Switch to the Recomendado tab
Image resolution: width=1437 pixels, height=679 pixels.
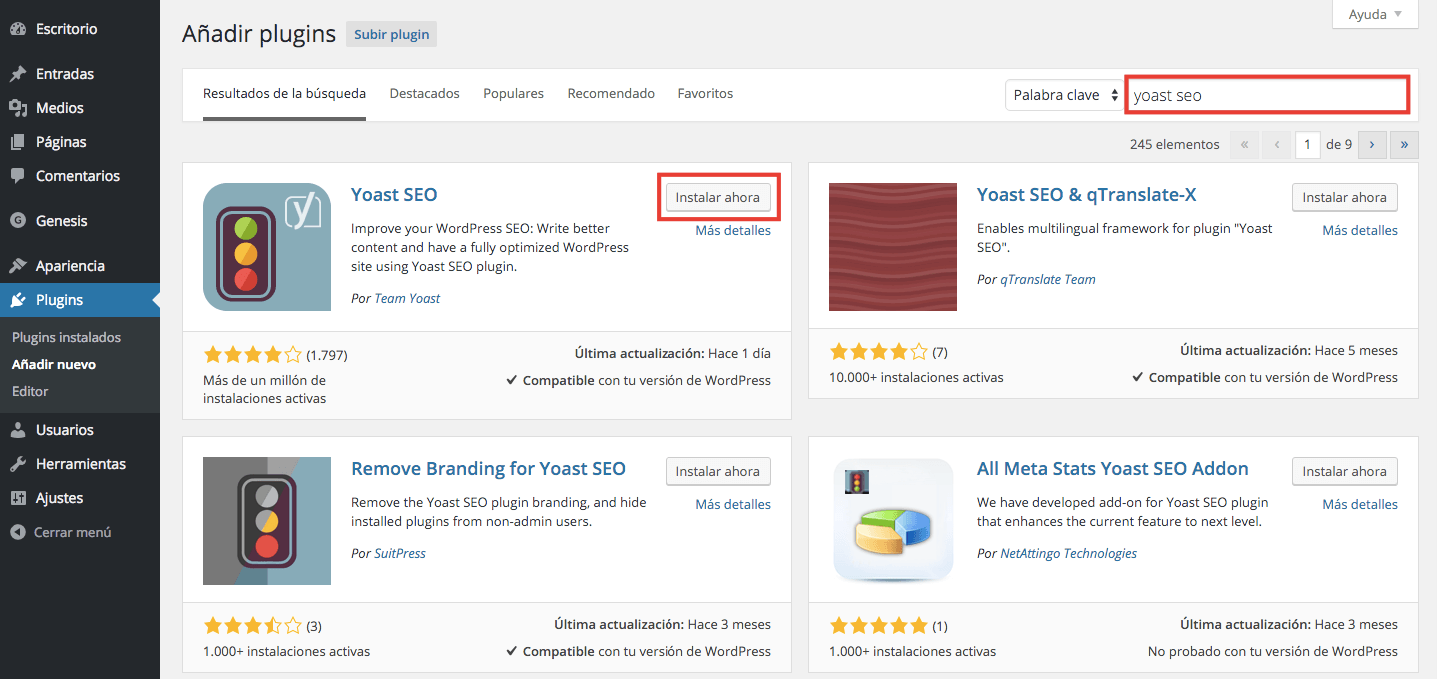(x=611, y=94)
